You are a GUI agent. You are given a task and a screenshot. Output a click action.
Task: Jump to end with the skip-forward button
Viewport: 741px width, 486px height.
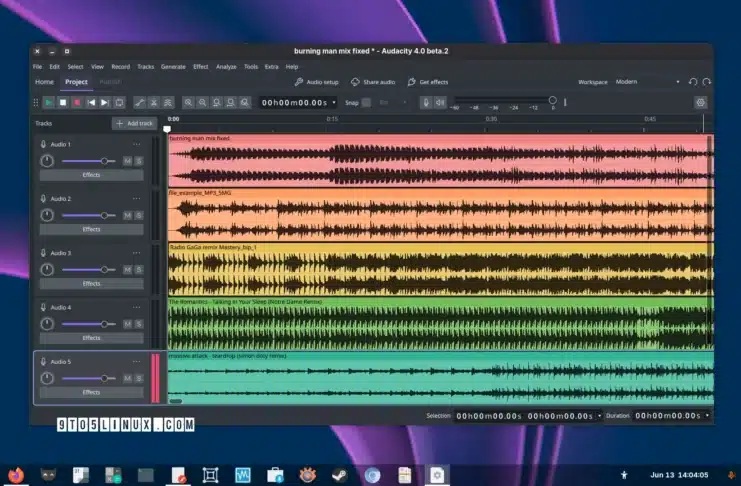(x=105, y=103)
